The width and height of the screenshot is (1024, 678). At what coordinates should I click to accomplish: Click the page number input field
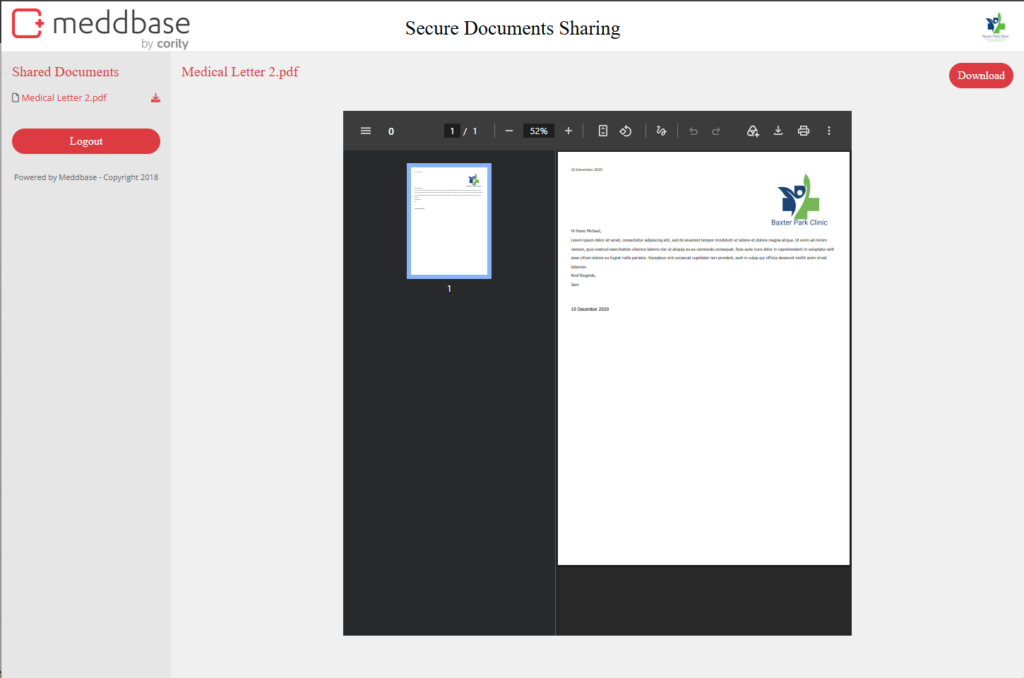451,131
